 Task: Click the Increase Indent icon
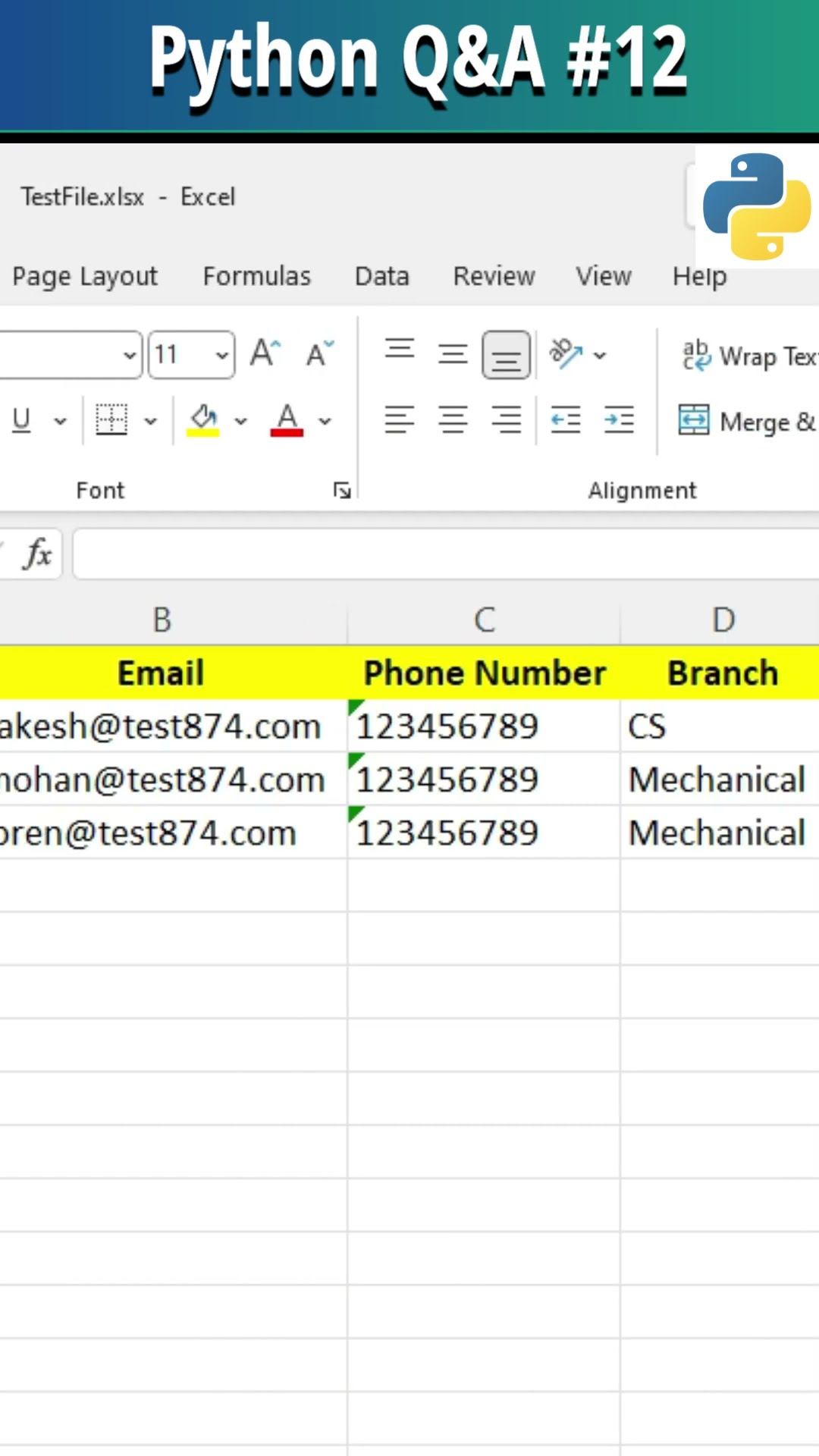tap(619, 419)
